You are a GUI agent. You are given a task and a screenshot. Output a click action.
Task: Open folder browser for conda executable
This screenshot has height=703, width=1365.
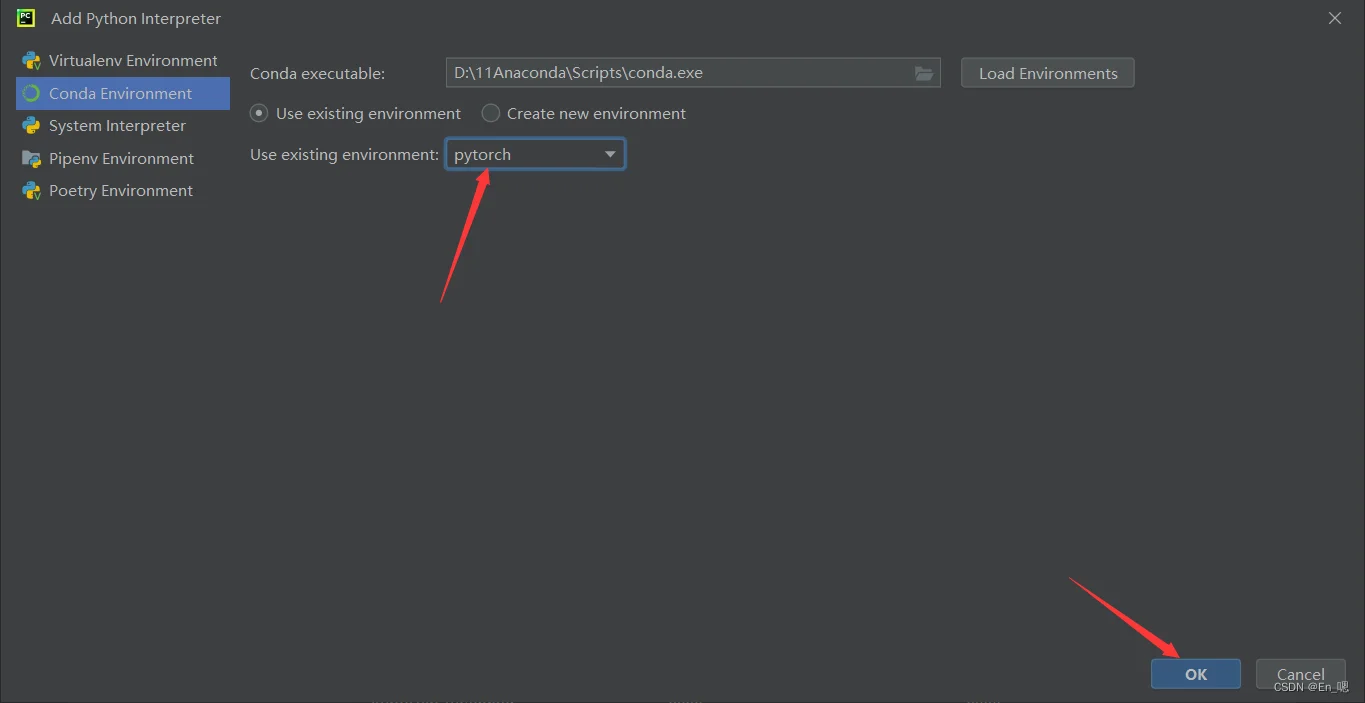[924, 72]
